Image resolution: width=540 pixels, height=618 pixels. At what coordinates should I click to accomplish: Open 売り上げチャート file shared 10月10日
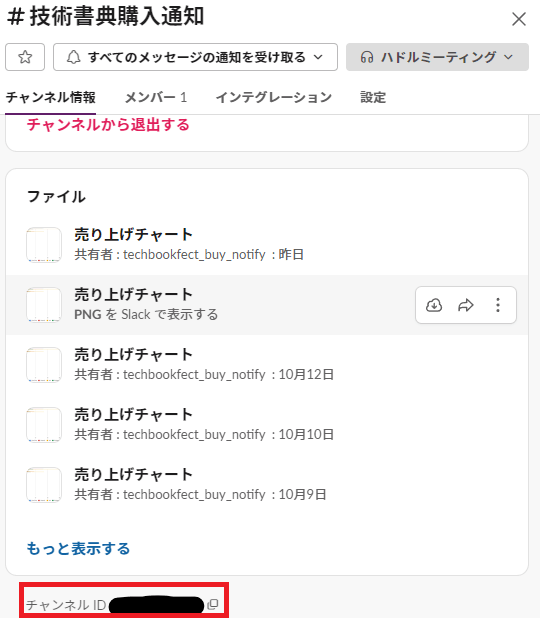point(267,424)
